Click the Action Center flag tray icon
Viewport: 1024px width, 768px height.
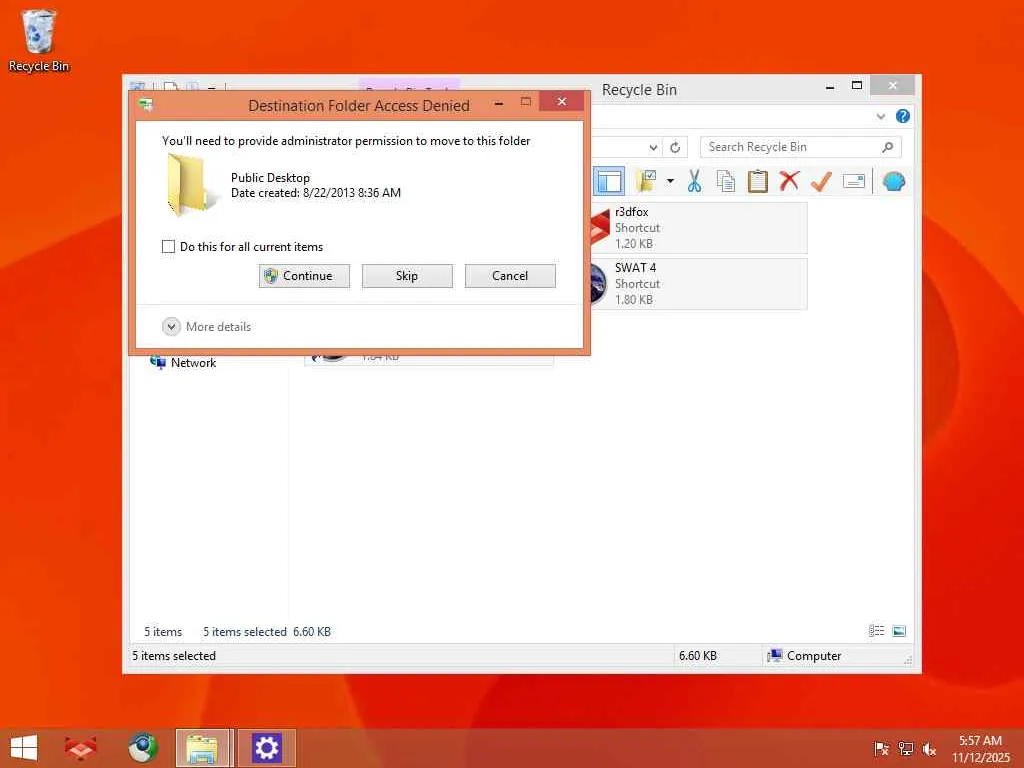tap(881, 748)
